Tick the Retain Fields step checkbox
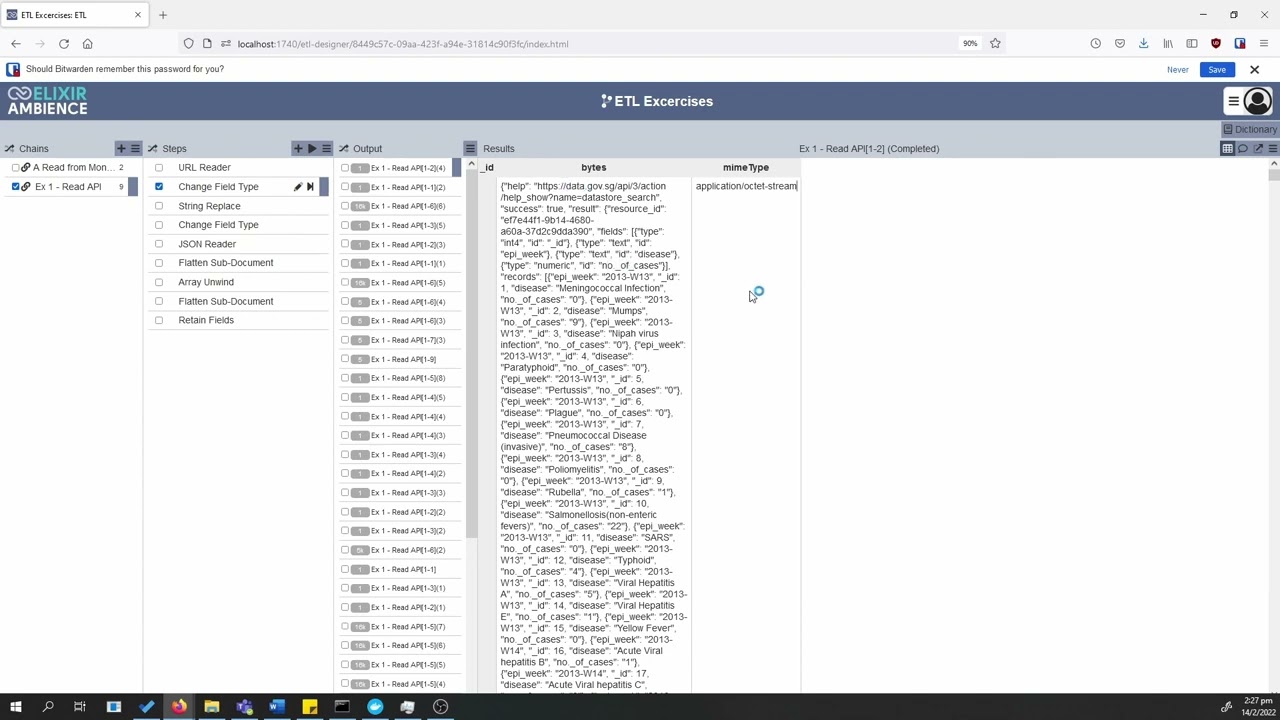 [x=158, y=320]
